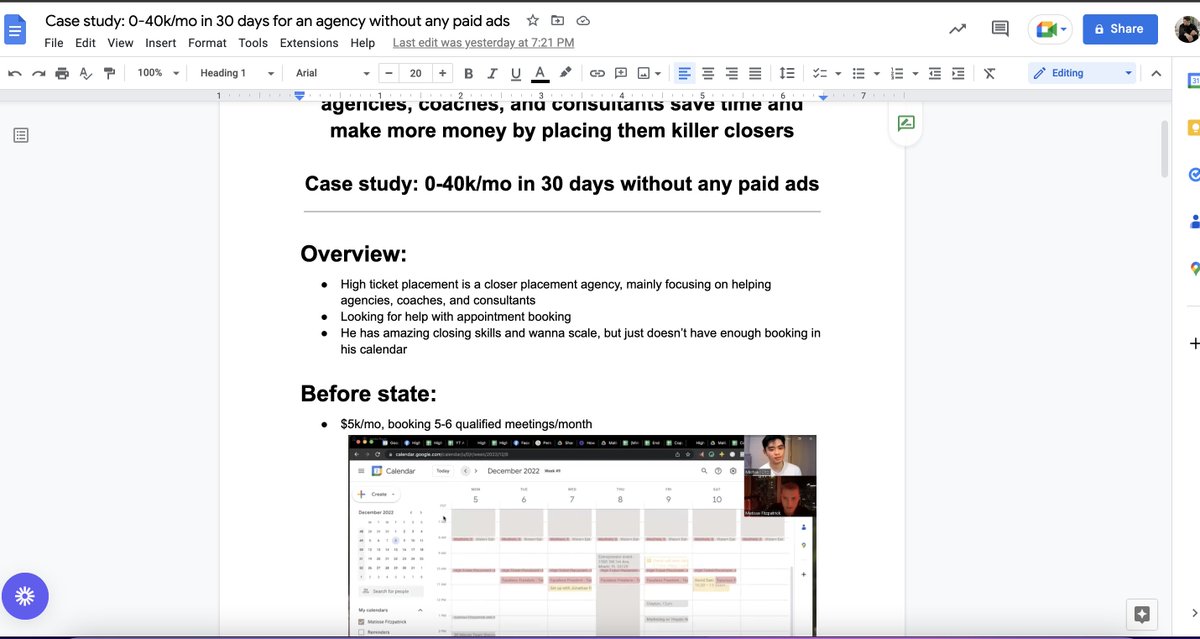The width and height of the screenshot is (1200, 639).
Task: Increase the paragraph indent
Action: coord(959,73)
